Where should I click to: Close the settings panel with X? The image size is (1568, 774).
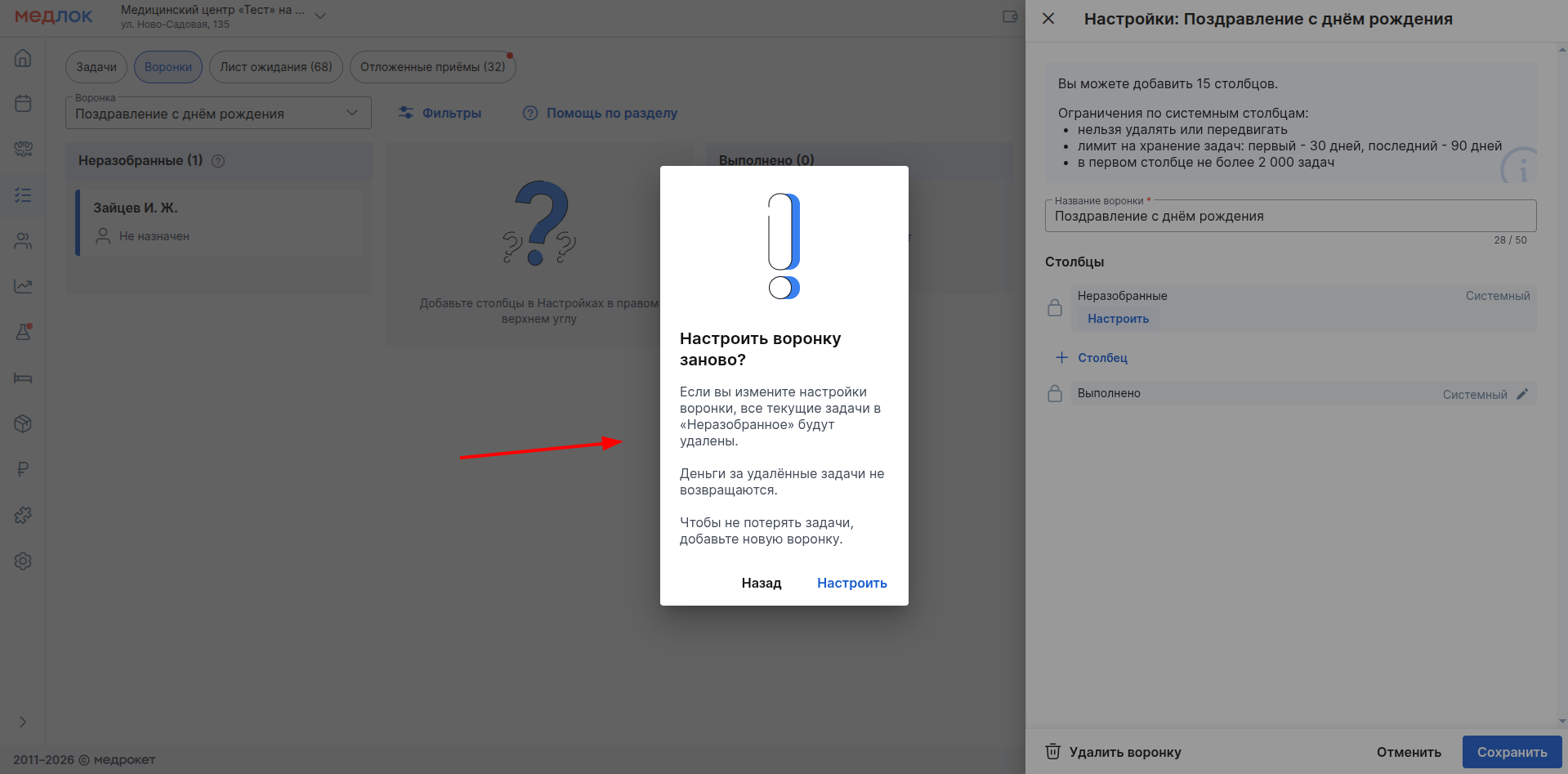pos(1048,19)
